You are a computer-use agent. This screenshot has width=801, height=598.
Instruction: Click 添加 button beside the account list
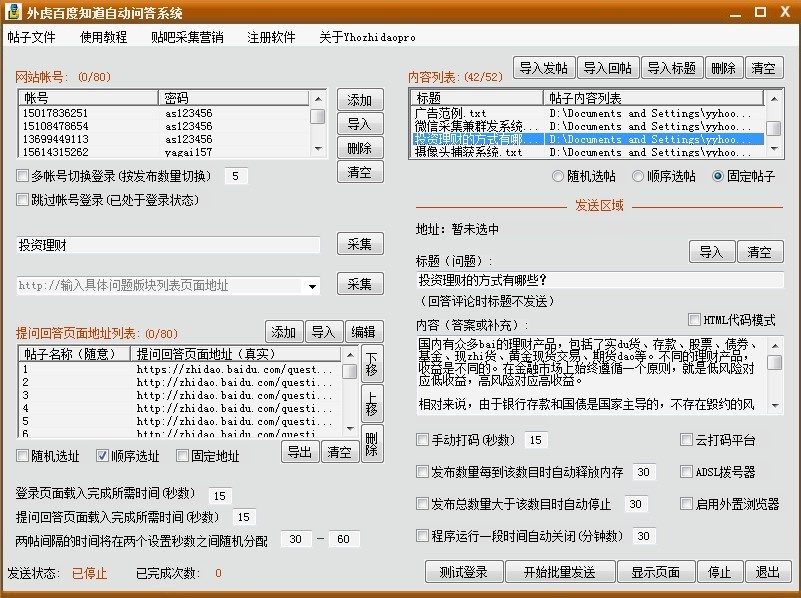pyautogui.click(x=360, y=100)
